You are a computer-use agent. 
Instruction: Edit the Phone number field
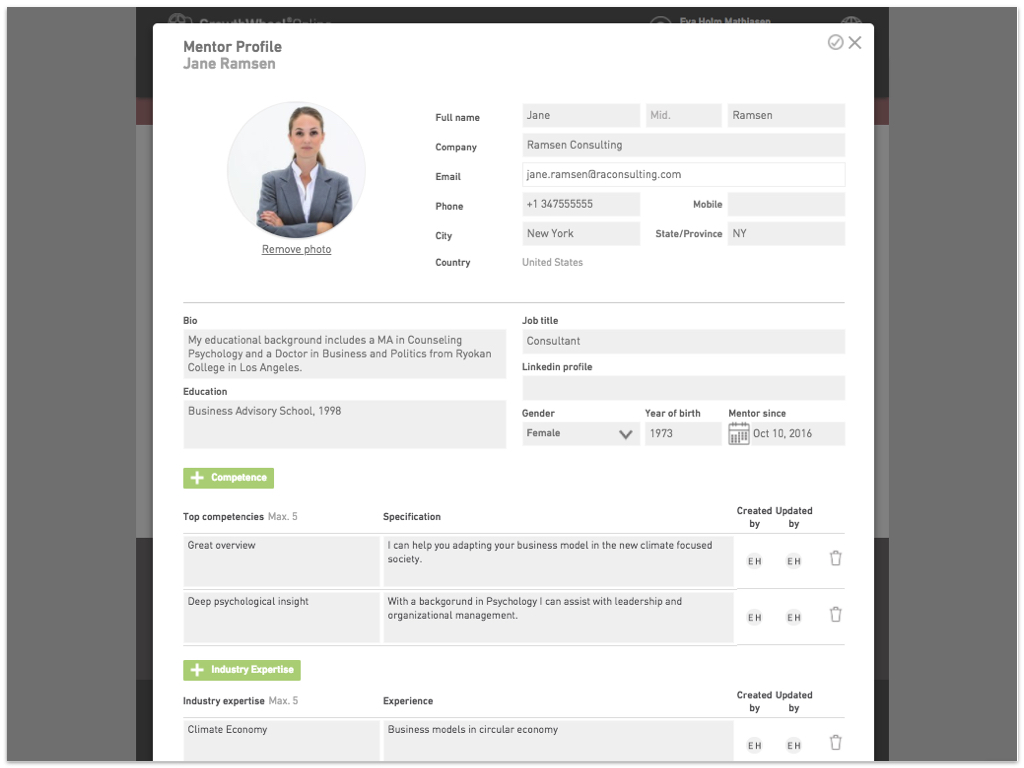click(x=581, y=204)
